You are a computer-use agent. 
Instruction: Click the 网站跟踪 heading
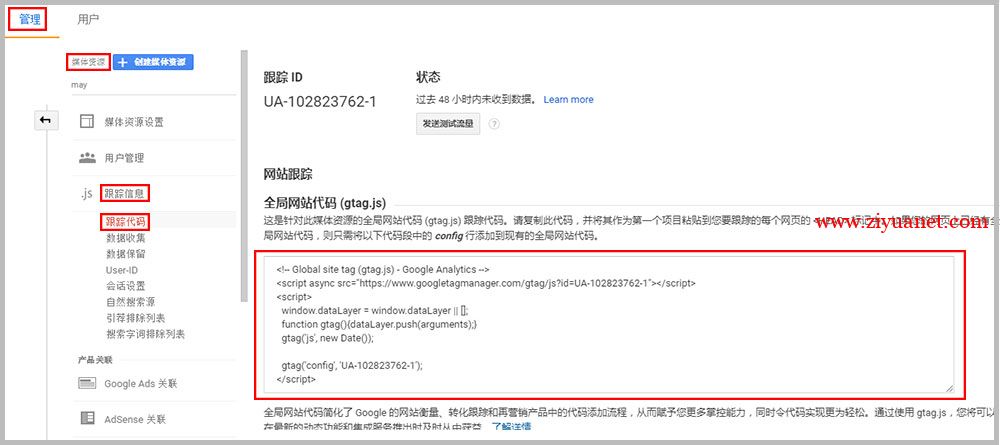click(288, 174)
